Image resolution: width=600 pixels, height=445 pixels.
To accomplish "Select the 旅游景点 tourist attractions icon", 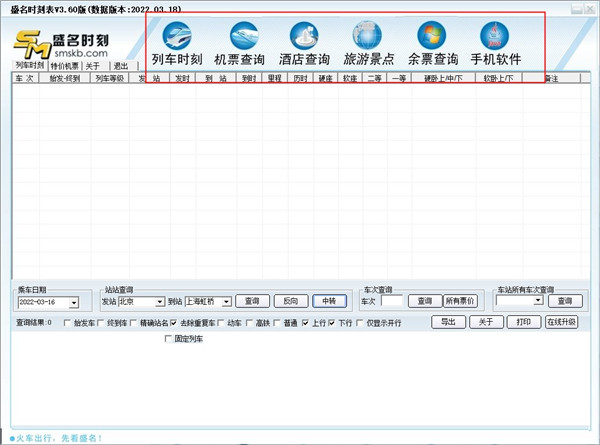I will click(368, 44).
